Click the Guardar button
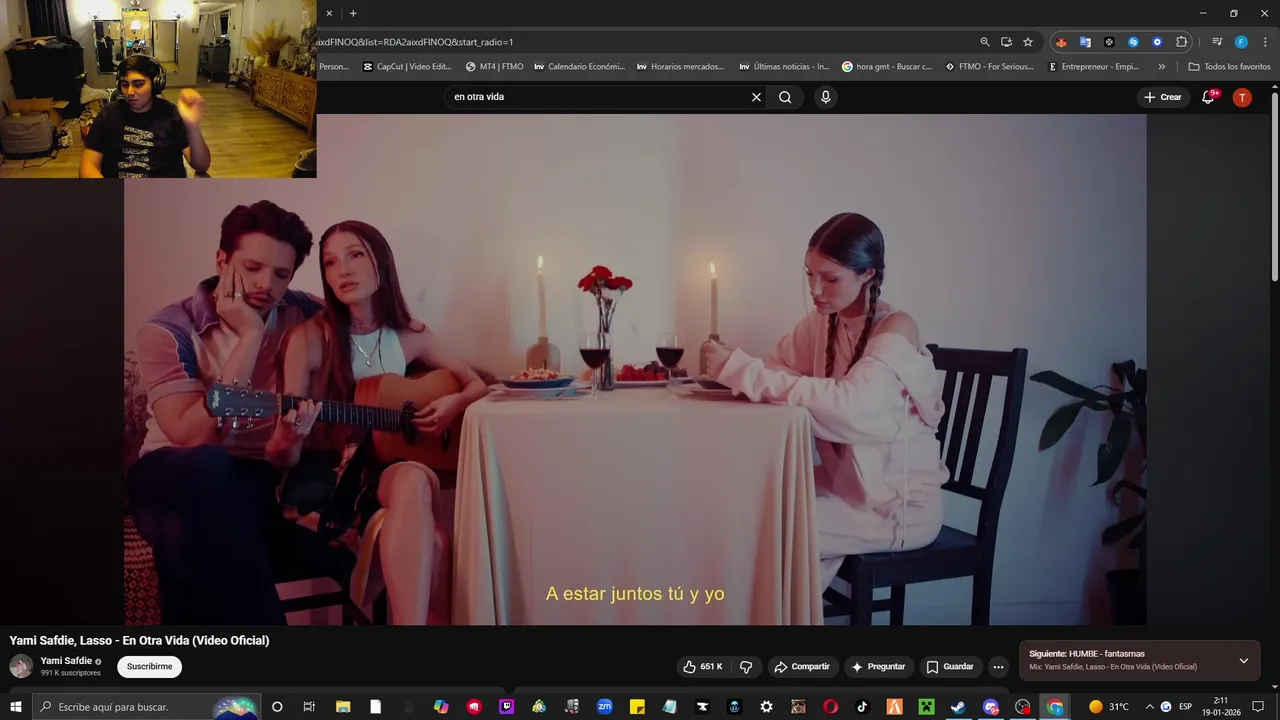 tap(950, 667)
